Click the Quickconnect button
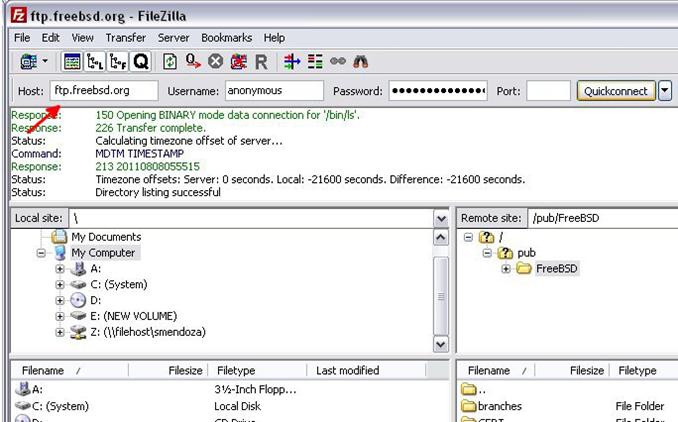The height and width of the screenshot is (422, 678). click(x=616, y=91)
